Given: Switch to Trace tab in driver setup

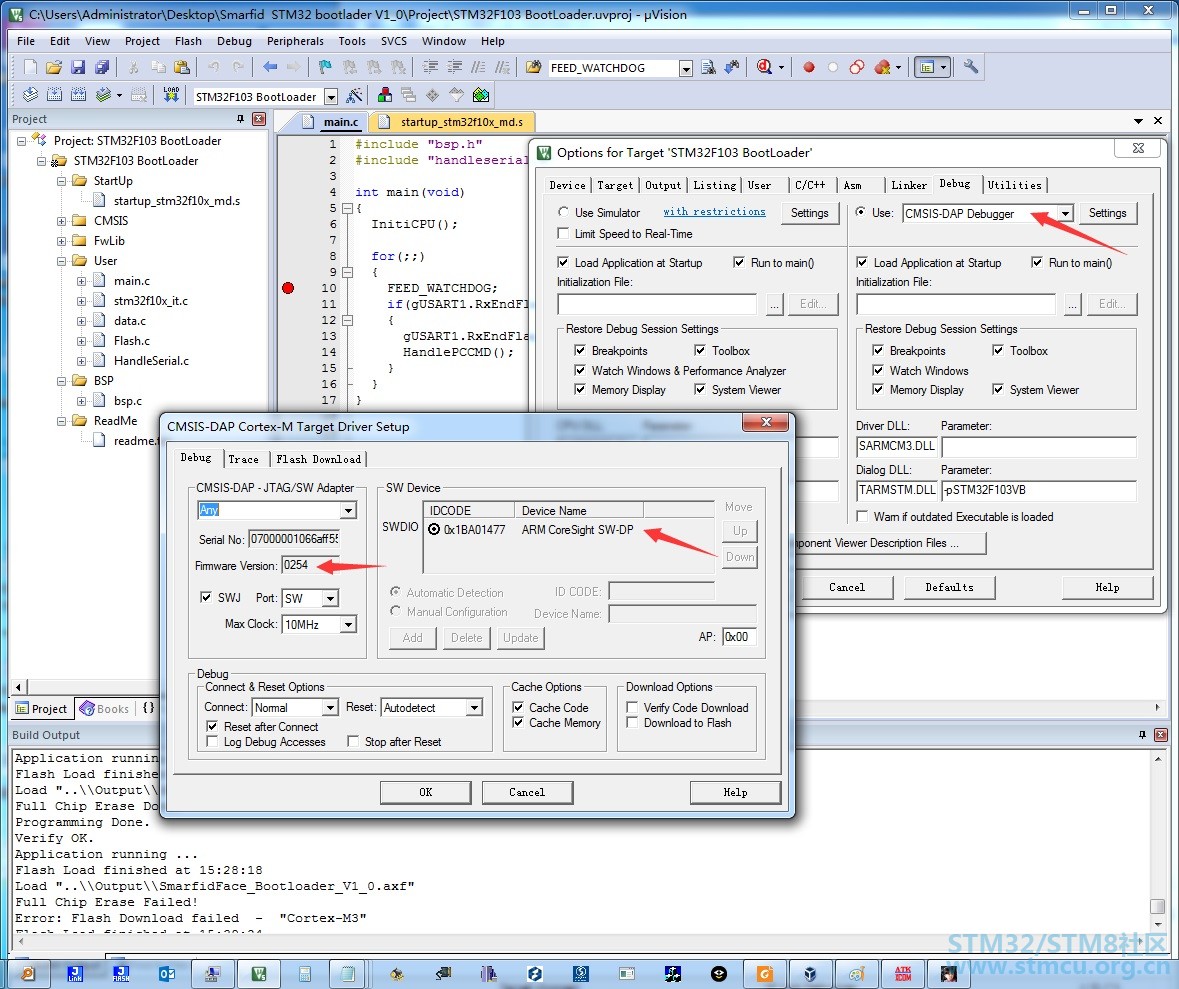Looking at the screenshot, I should click(x=244, y=460).
